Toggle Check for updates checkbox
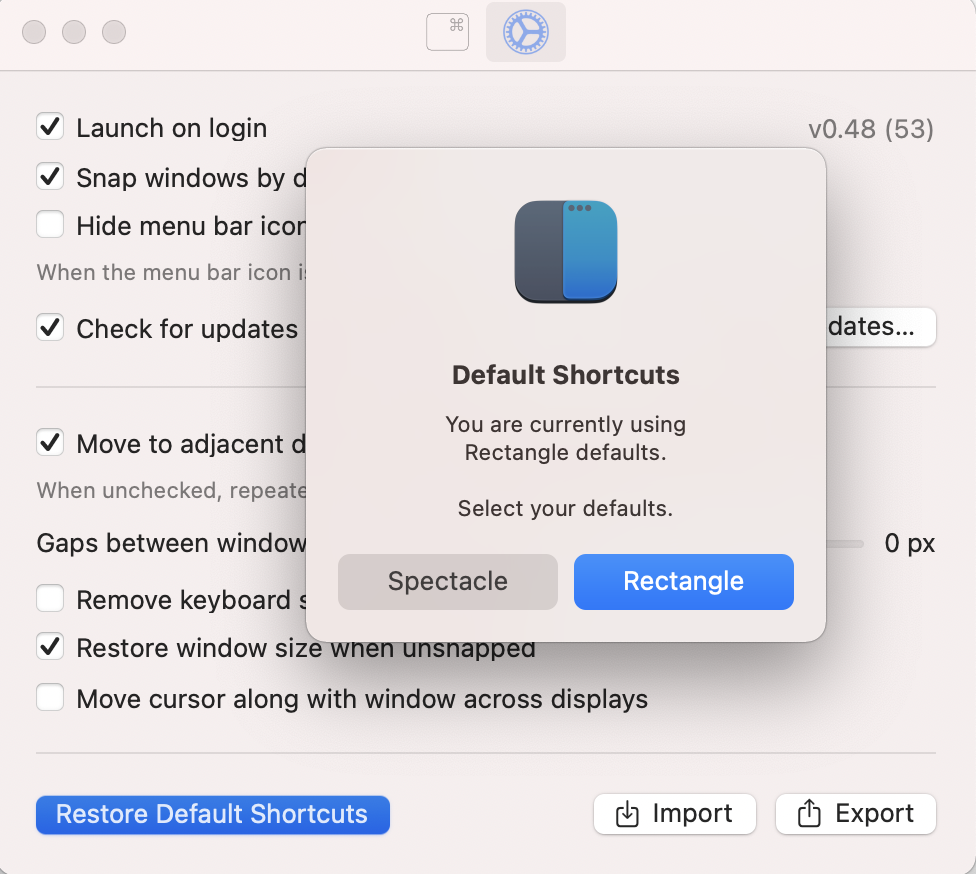Viewport: 976px width, 874px height. coord(50,327)
